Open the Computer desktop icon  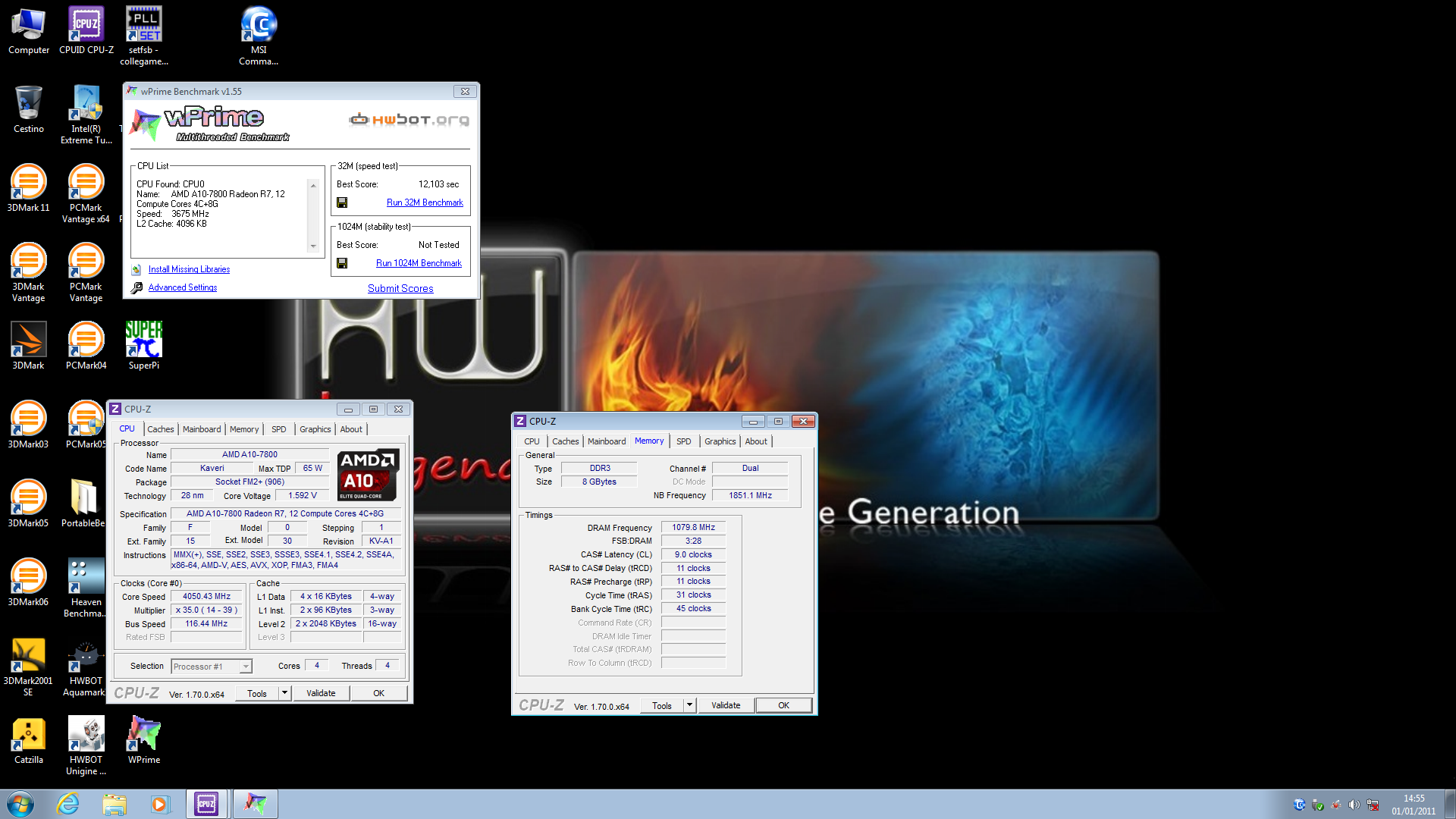29,30
